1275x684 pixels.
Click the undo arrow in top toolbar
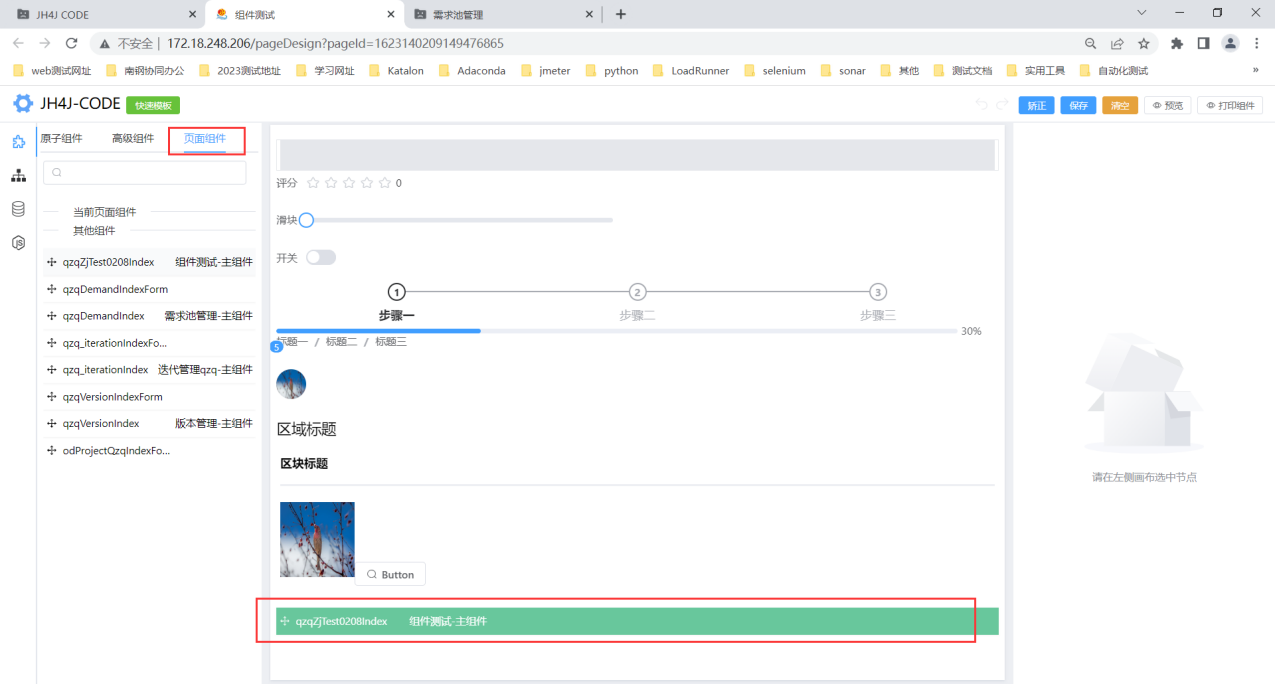(x=981, y=105)
